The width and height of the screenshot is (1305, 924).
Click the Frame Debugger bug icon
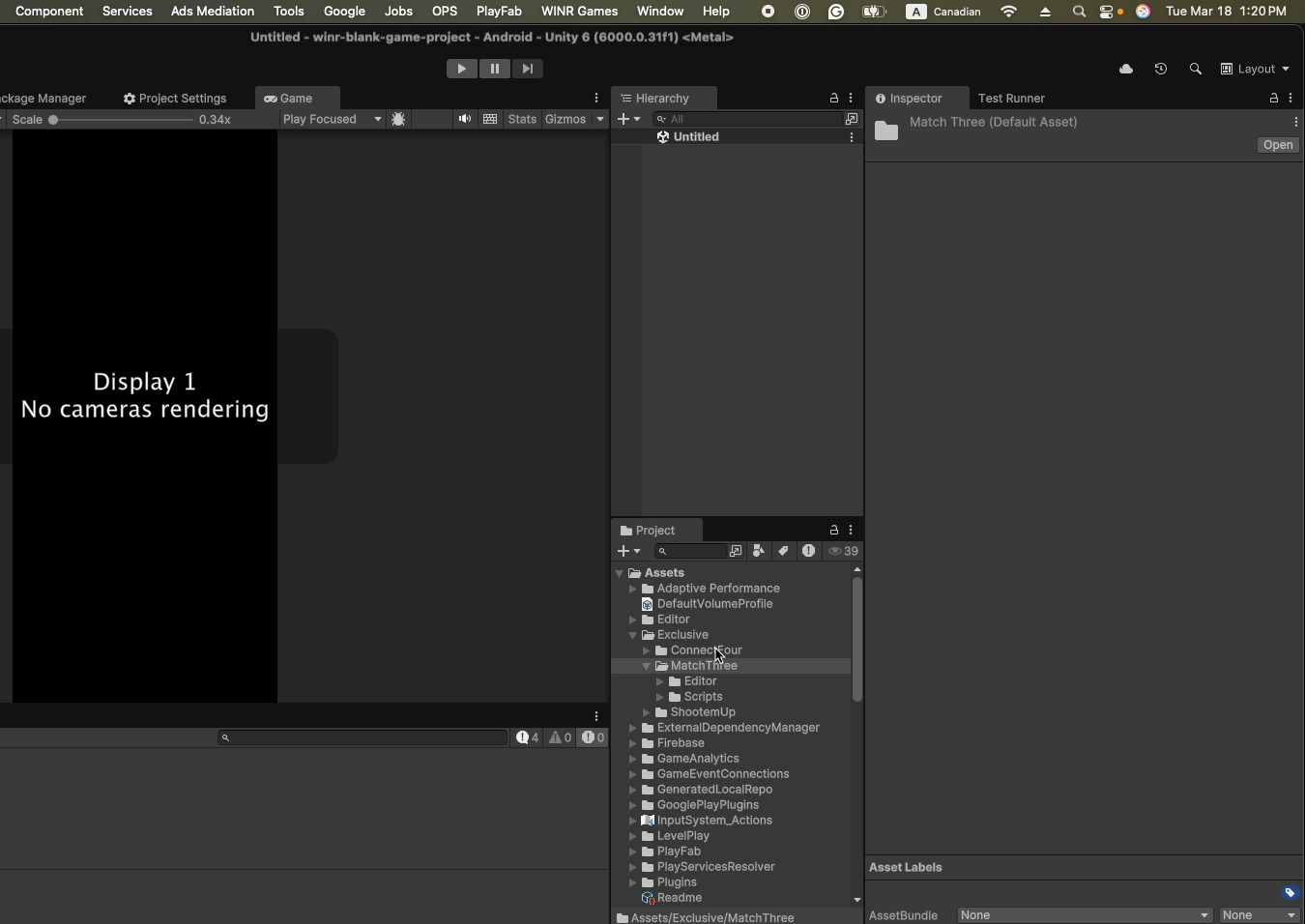click(399, 120)
